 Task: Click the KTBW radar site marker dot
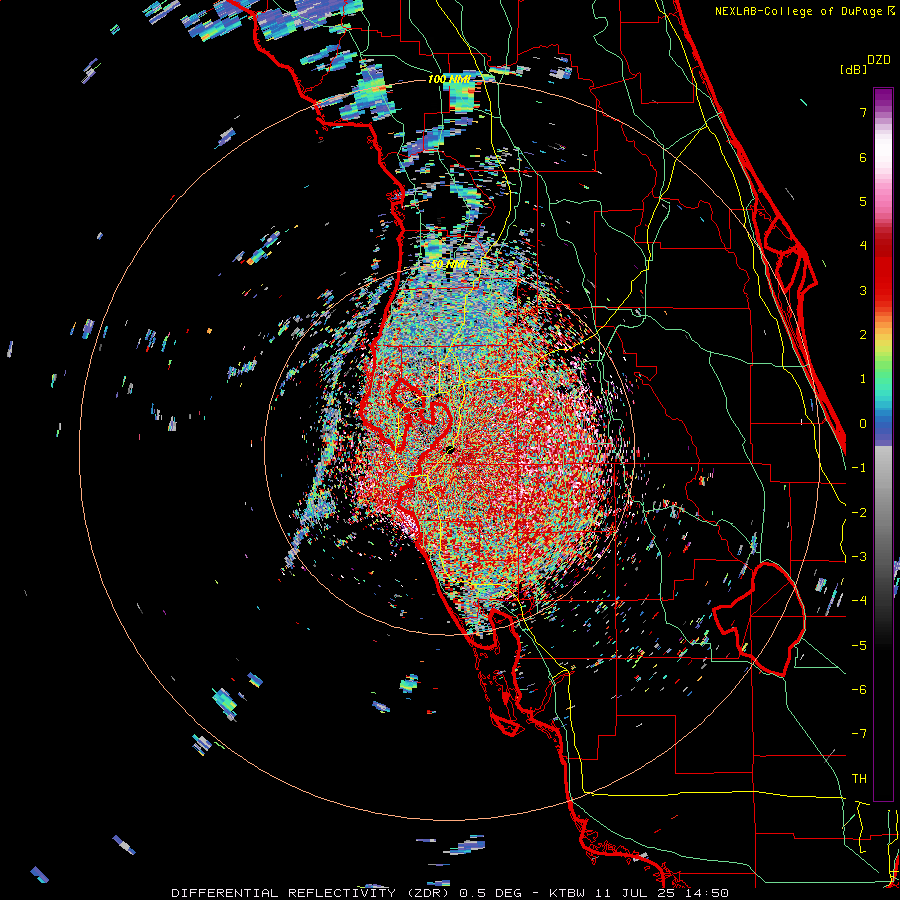[451, 450]
